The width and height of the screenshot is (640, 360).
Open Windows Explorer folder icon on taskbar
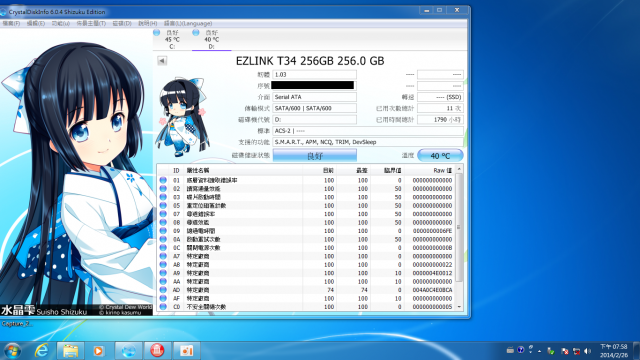point(70,351)
